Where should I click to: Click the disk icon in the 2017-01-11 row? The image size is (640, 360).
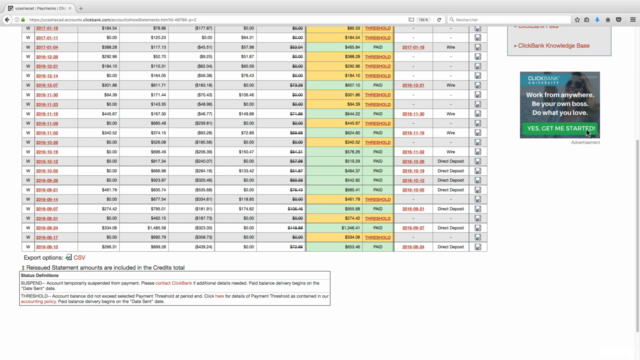coord(478,38)
